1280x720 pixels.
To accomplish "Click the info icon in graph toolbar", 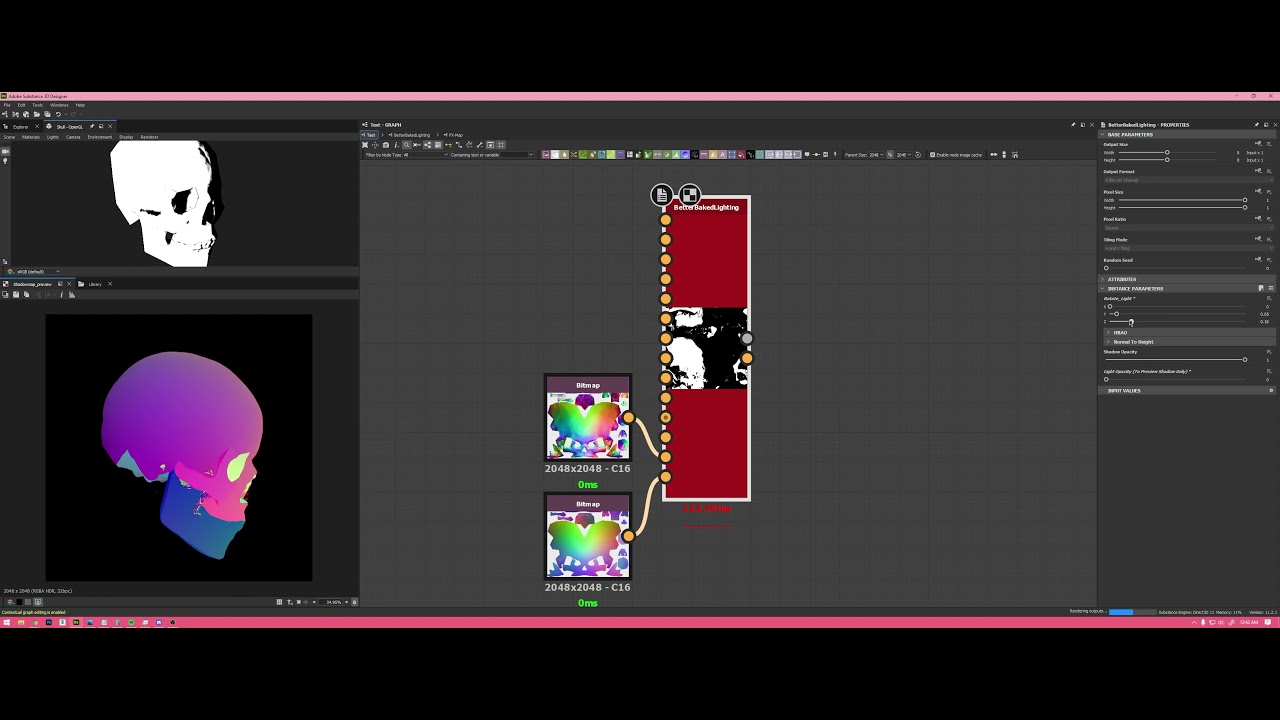I will pos(396,145).
